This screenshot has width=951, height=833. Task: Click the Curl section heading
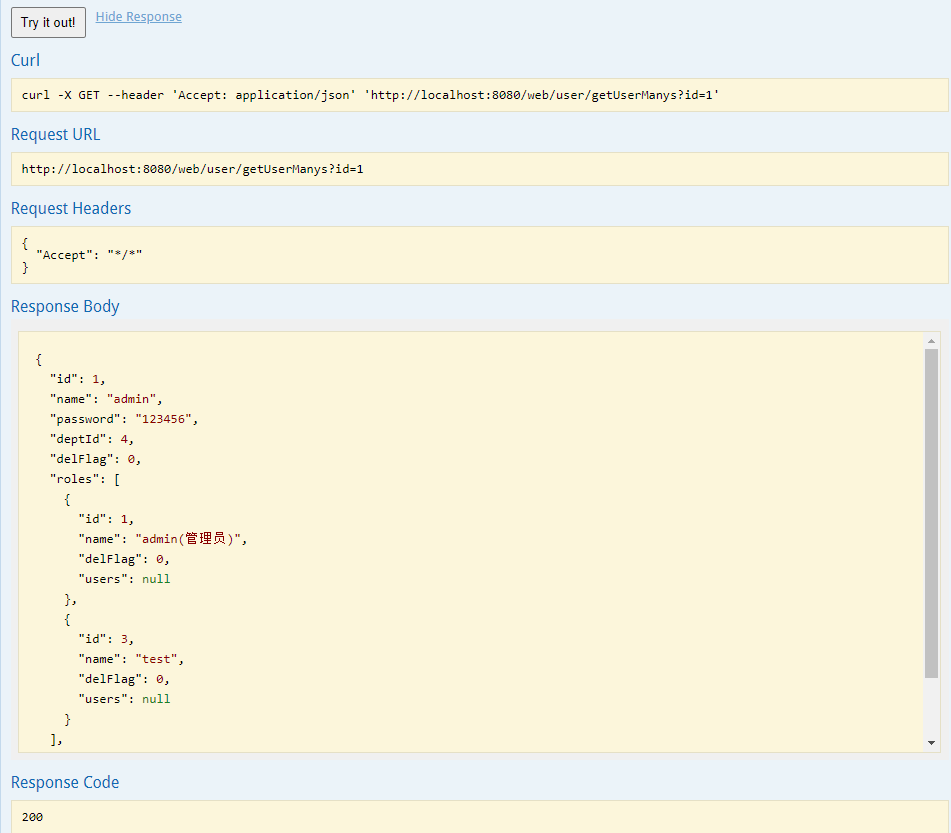pyautogui.click(x=25, y=60)
